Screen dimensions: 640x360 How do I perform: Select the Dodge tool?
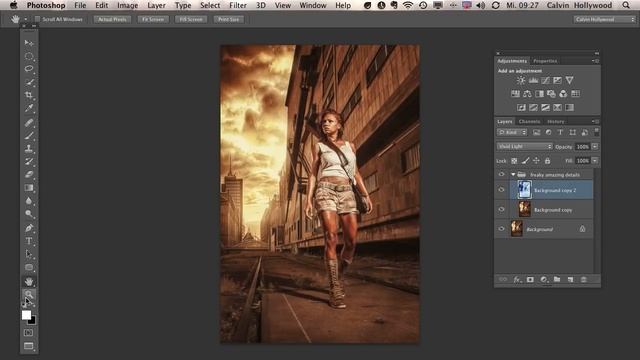click(29, 214)
